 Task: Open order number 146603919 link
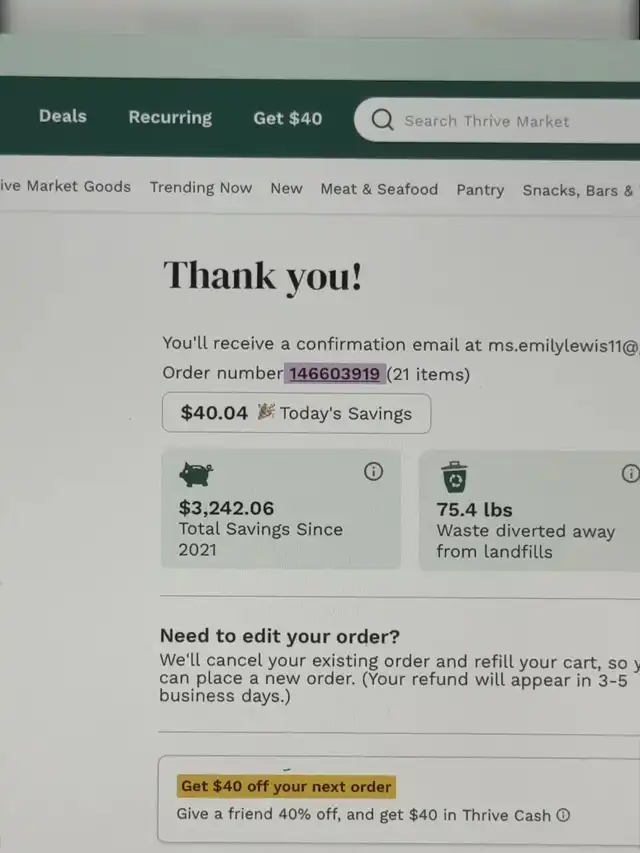click(335, 374)
